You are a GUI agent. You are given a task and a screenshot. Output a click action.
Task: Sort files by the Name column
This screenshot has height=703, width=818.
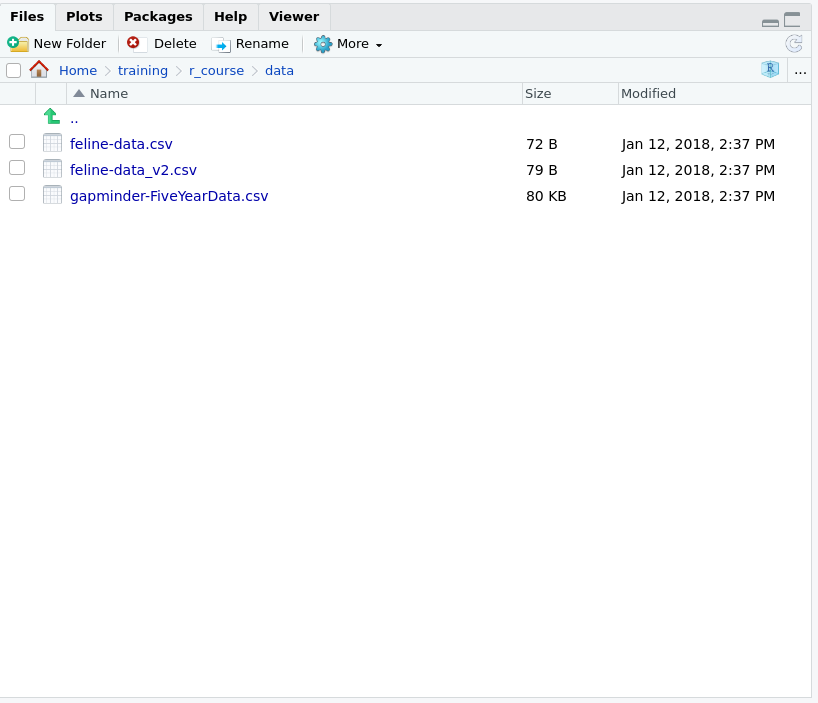[x=109, y=94]
